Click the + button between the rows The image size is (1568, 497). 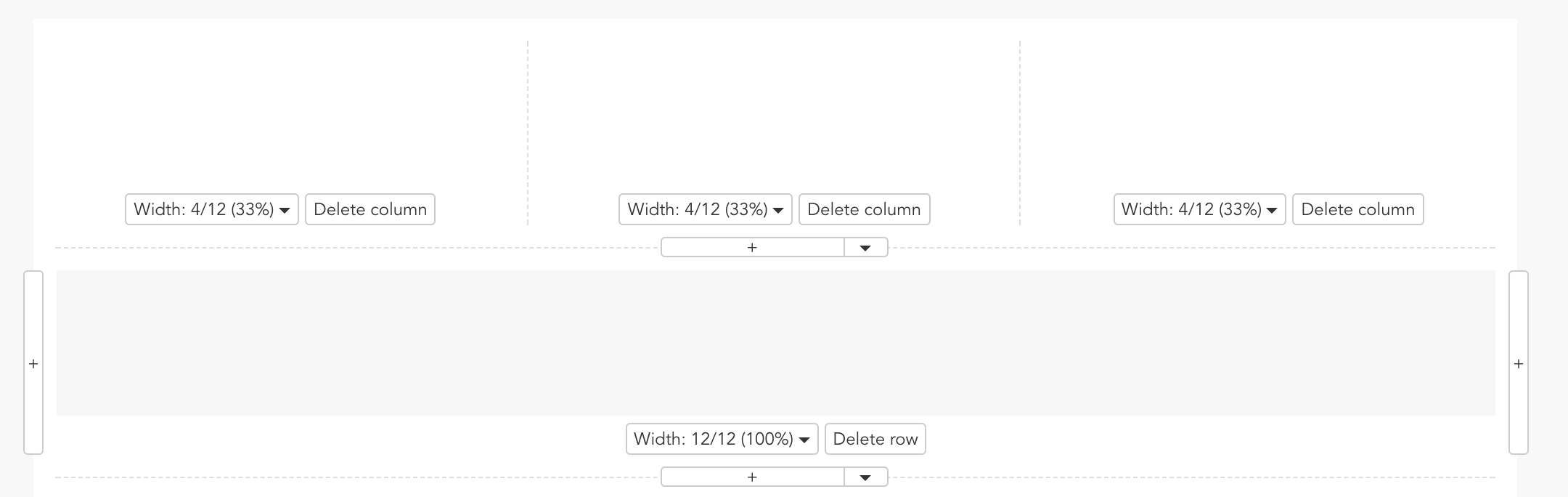pyautogui.click(x=751, y=247)
